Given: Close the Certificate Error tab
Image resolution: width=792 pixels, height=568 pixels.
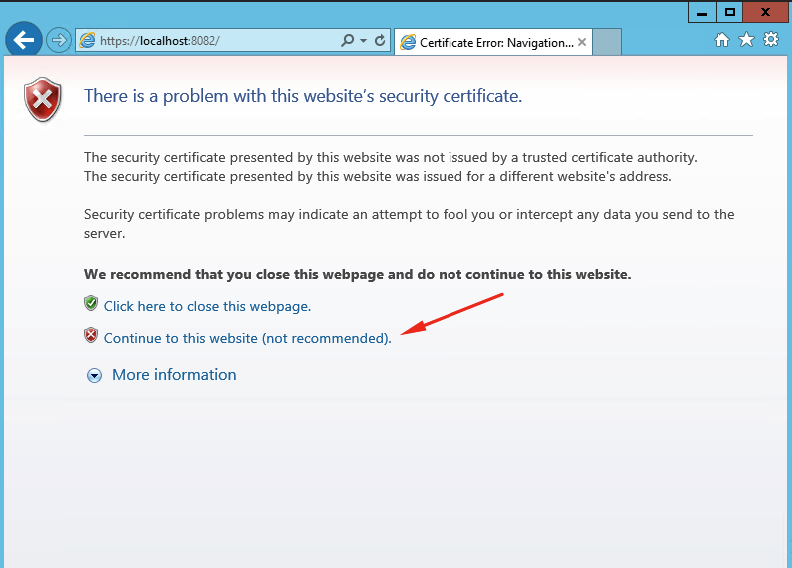Looking at the screenshot, I should pyautogui.click(x=582, y=42).
